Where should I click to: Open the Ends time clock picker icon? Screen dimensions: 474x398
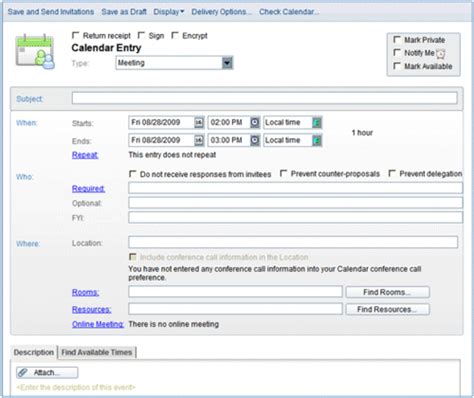[255, 140]
